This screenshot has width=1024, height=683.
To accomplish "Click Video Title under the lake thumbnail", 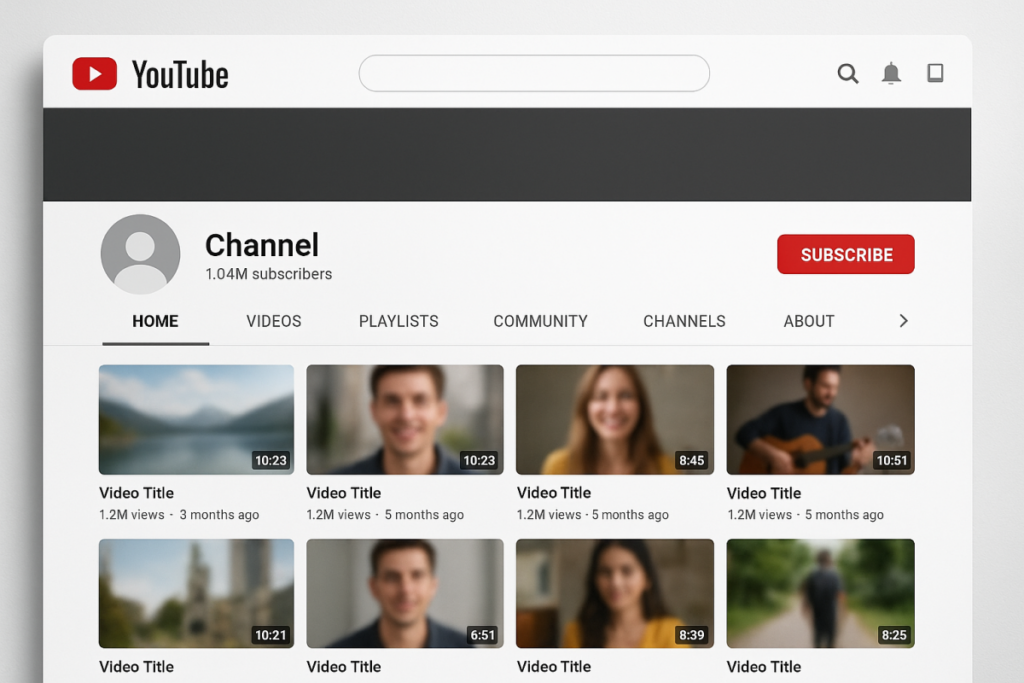I will click(136, 493).
